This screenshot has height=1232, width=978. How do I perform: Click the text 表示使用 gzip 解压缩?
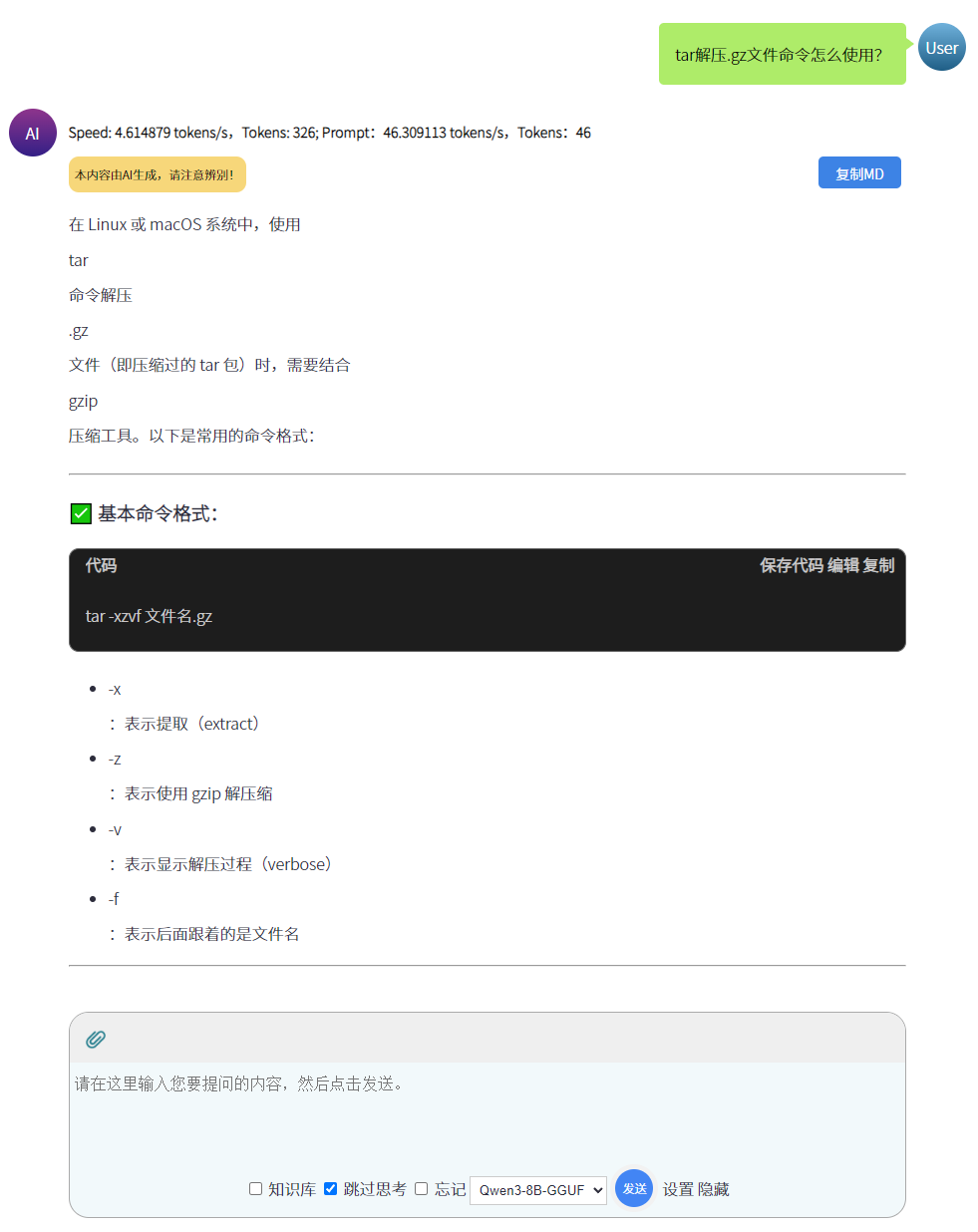[x=198, y=793]
